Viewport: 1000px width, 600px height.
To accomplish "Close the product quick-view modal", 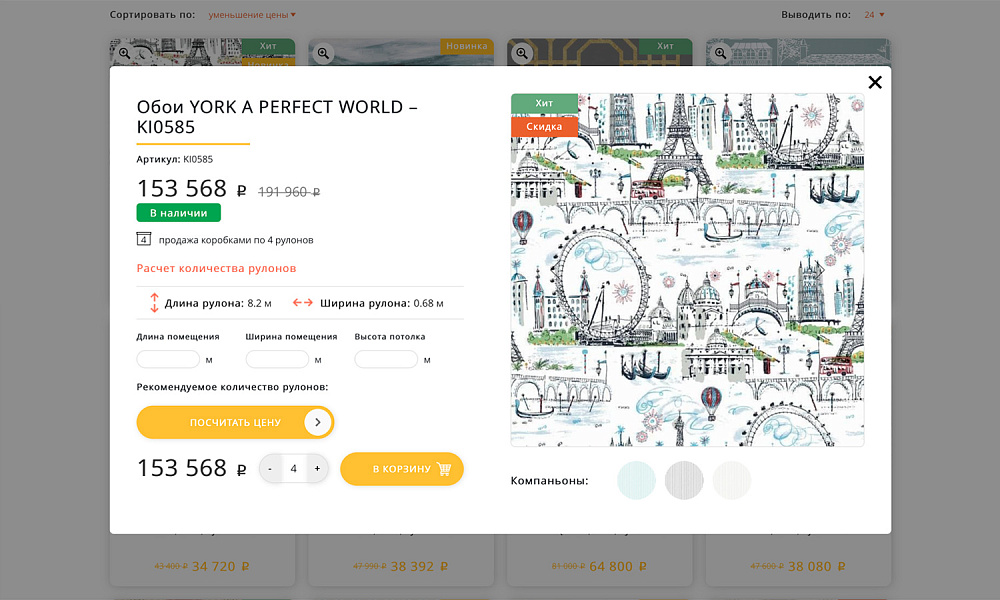I will pos(875,82).
